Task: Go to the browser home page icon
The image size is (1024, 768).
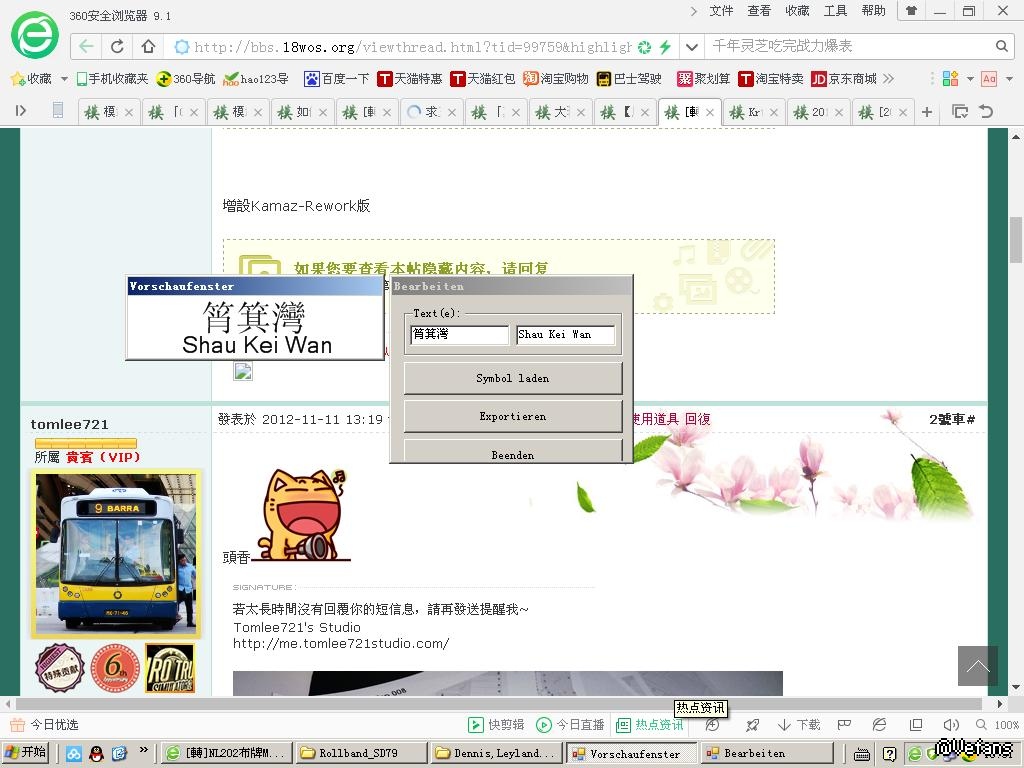Action: (148, 47)
